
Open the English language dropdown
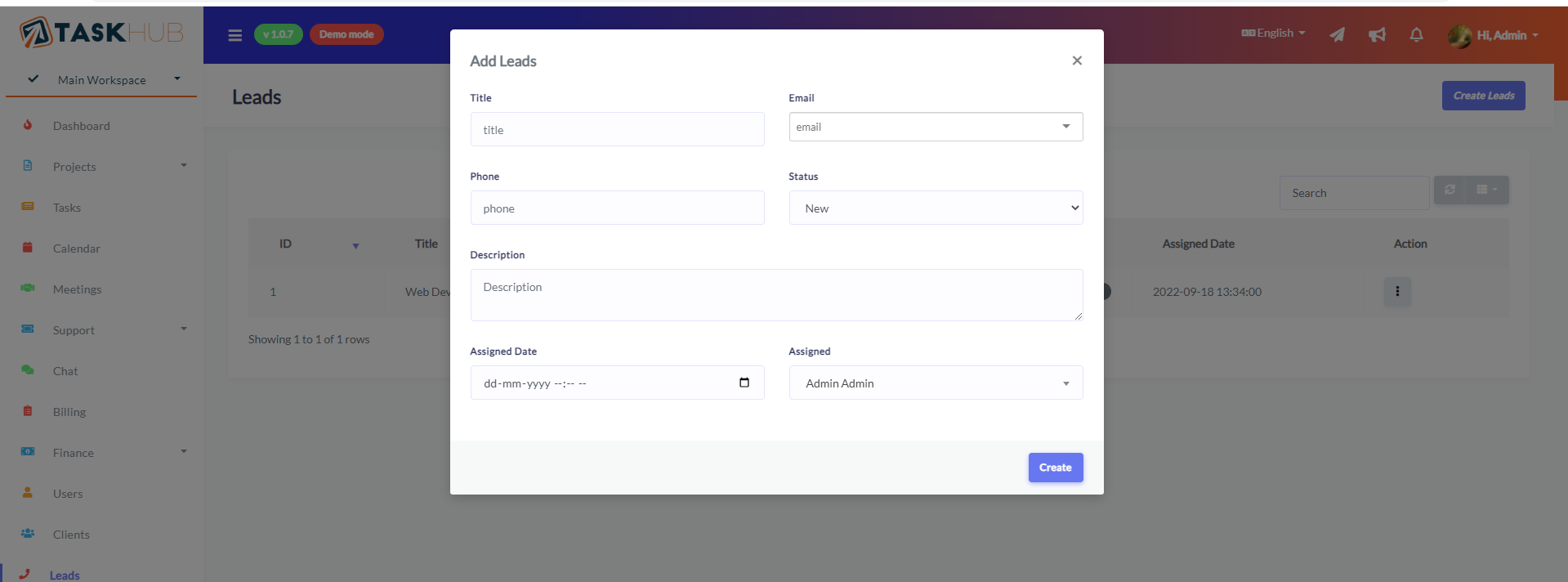point(1273,34)
